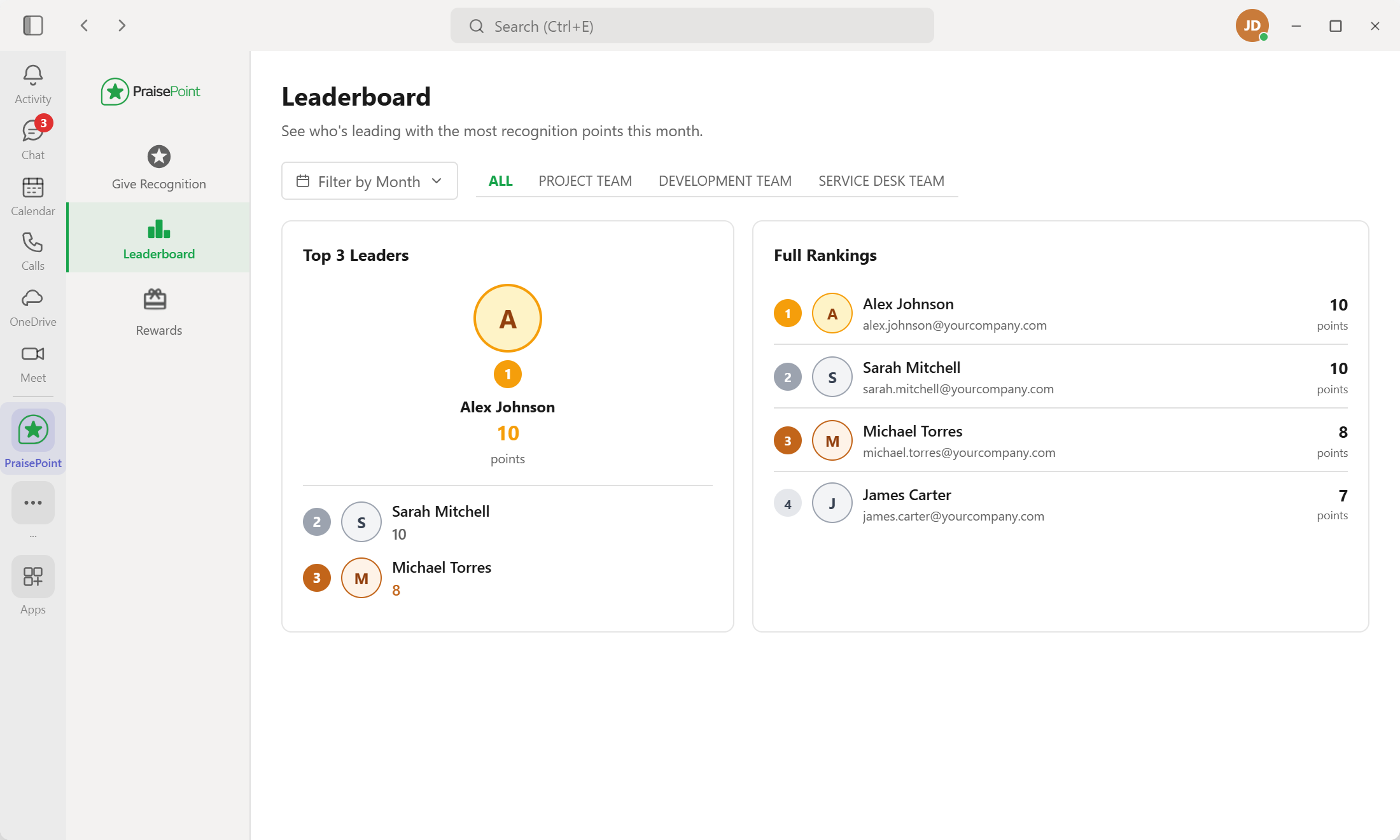Open the Meet camera icon
The height and width of the screenshot is (840, 1400).
point(33,354)
